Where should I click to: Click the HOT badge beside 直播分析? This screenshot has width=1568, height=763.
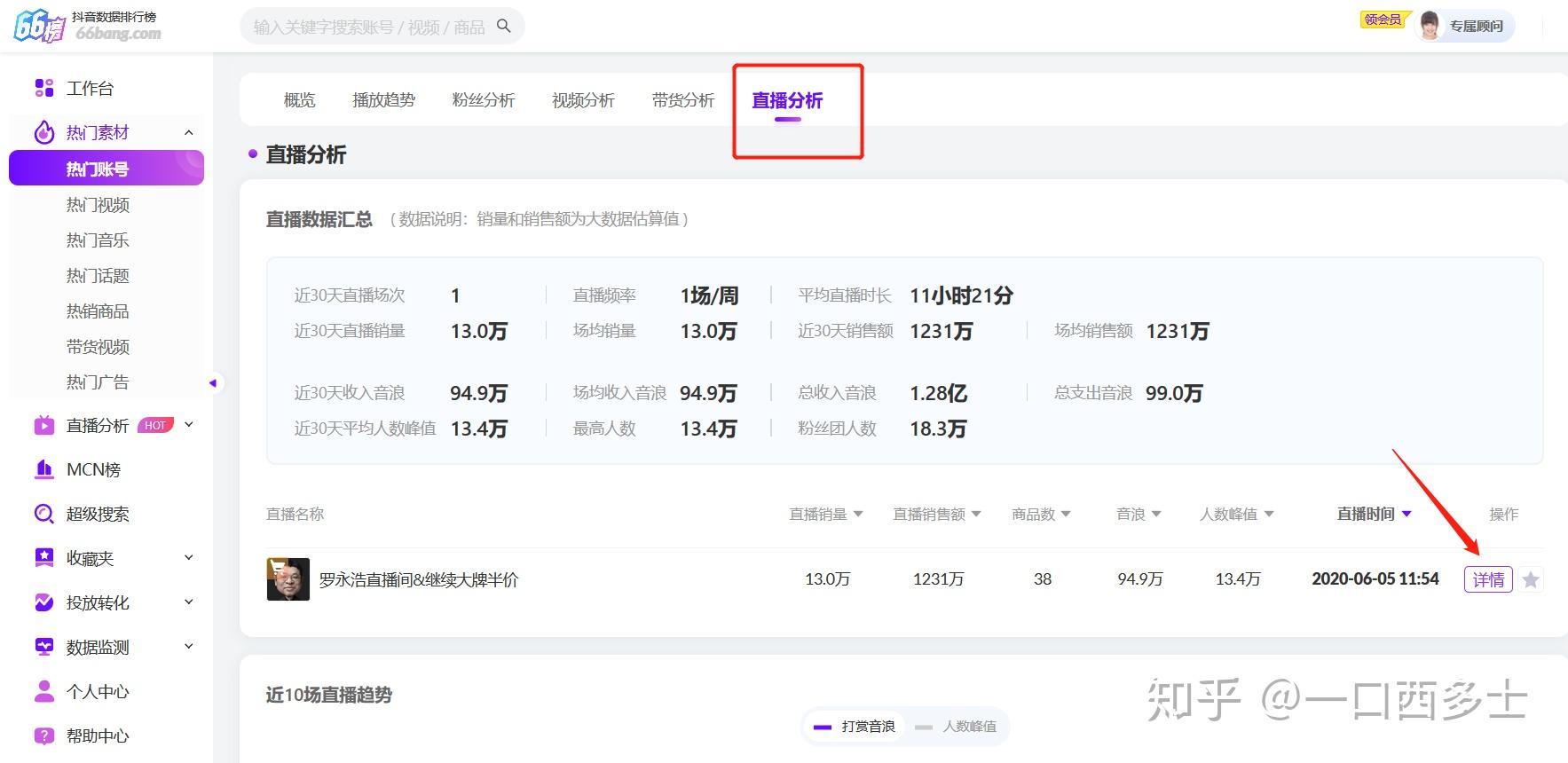coord(155,426)
